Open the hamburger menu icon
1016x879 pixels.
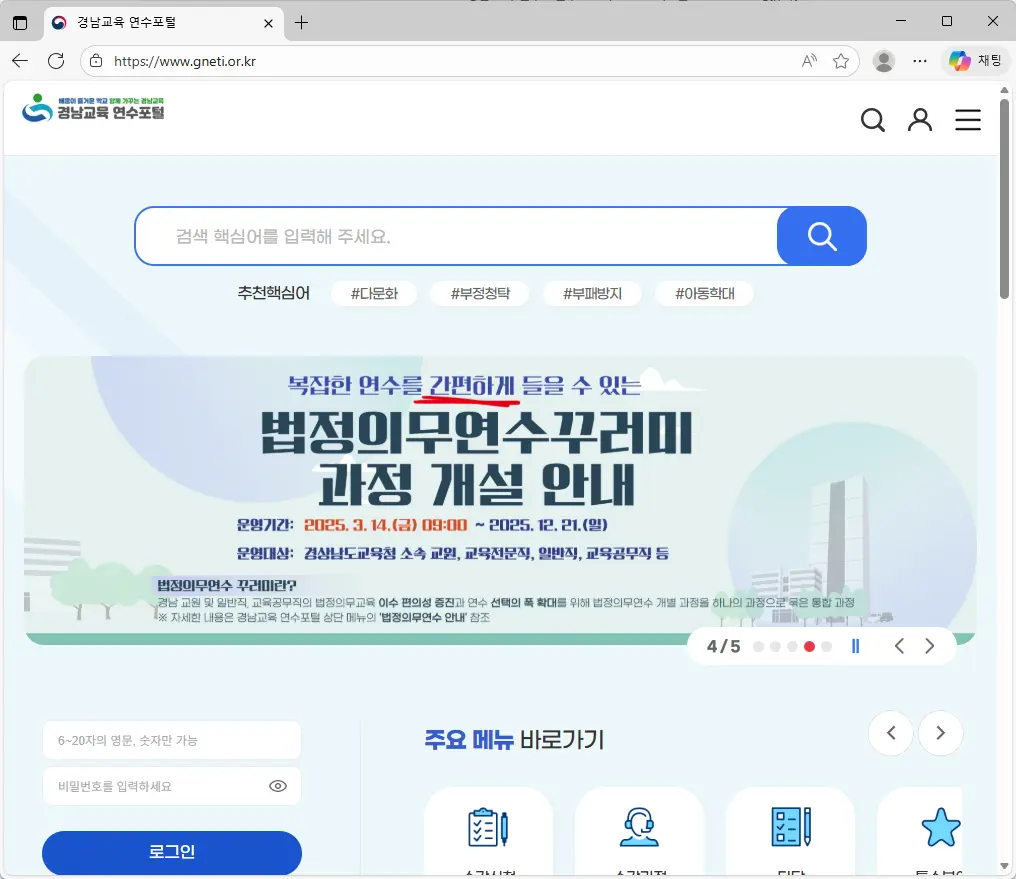(x=968, y=119)
